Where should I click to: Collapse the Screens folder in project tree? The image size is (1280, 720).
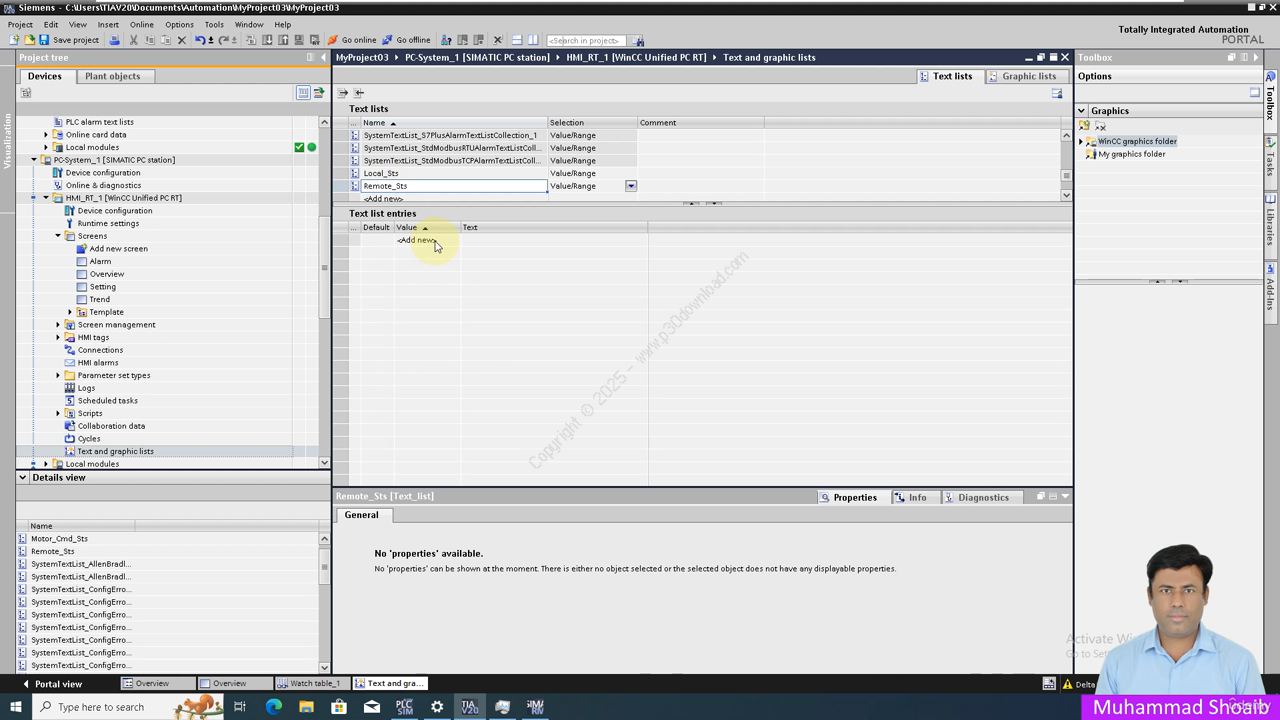click(58, 236)
